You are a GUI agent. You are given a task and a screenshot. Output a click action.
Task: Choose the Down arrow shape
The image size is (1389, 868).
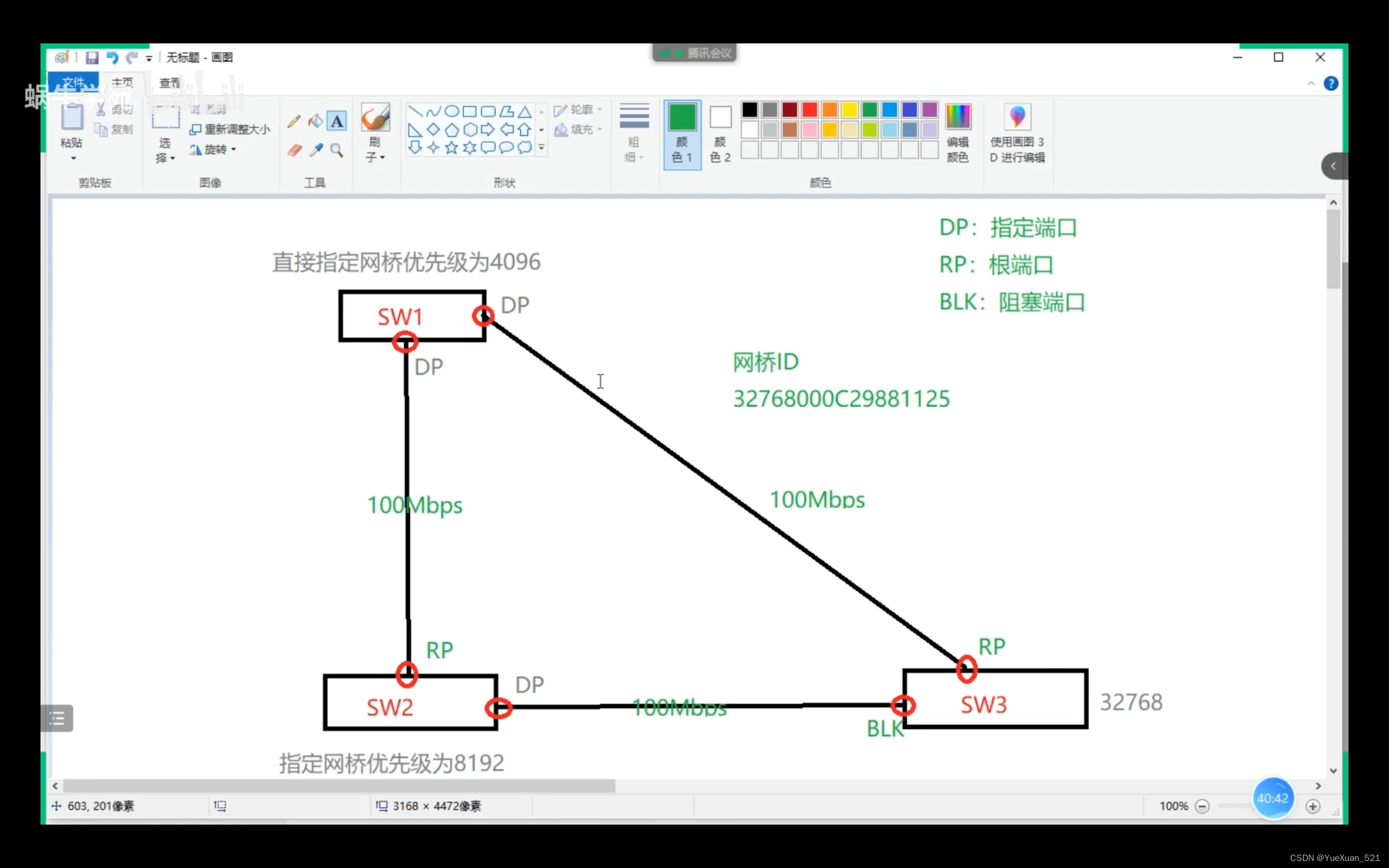click(415, 148)
